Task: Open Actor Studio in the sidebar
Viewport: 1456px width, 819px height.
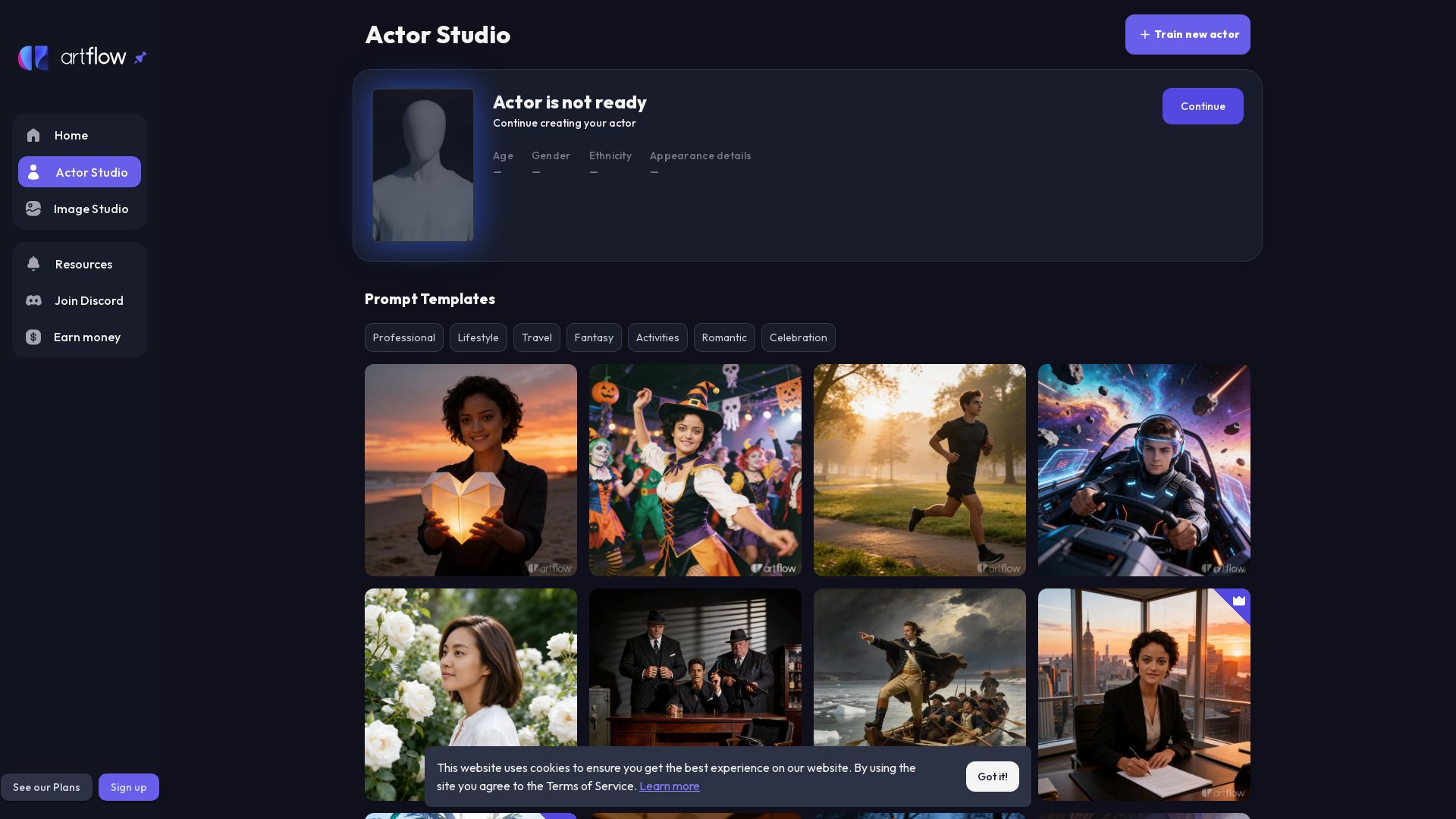Action: 80,172
